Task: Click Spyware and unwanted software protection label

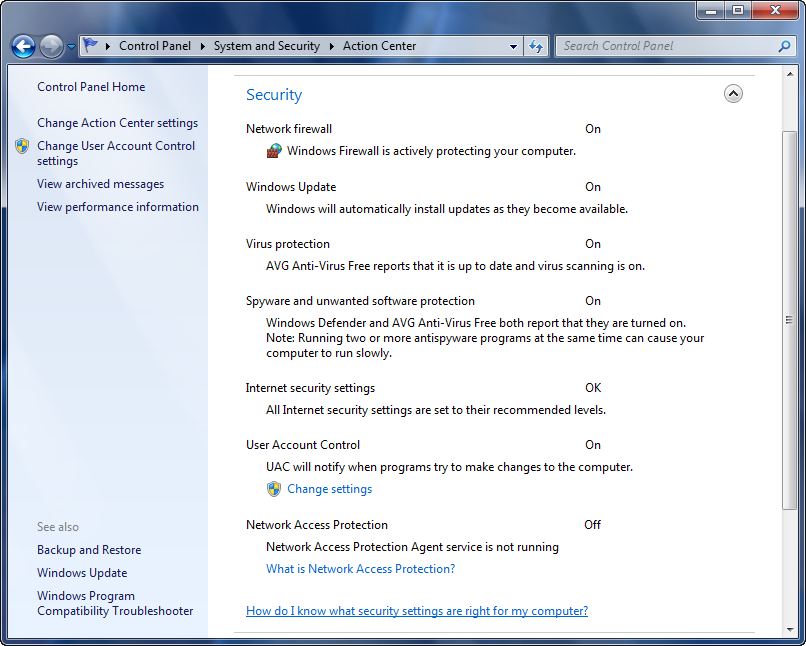Action: (x=360, y=301)
